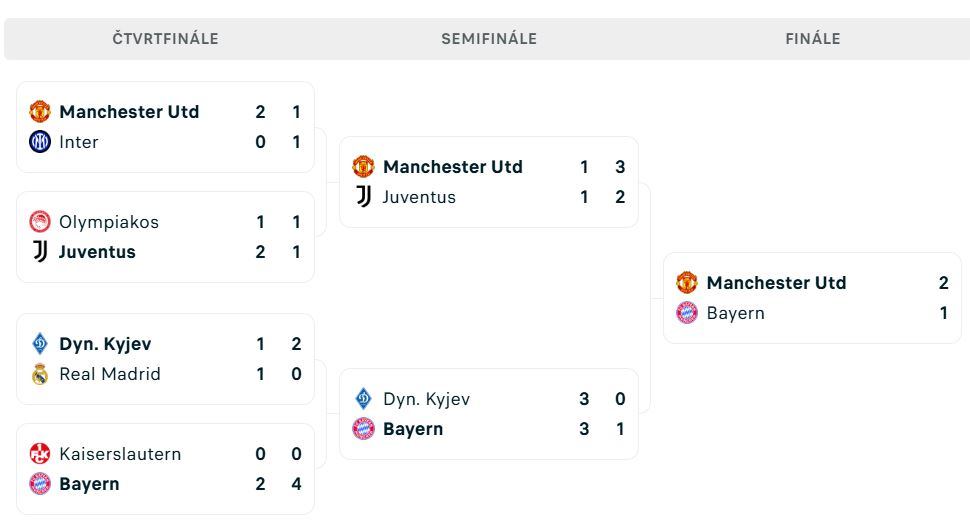Click Dyn. Kyjev logo in the semifinal
Screen dimensions: 970x527
pos(364,399)
